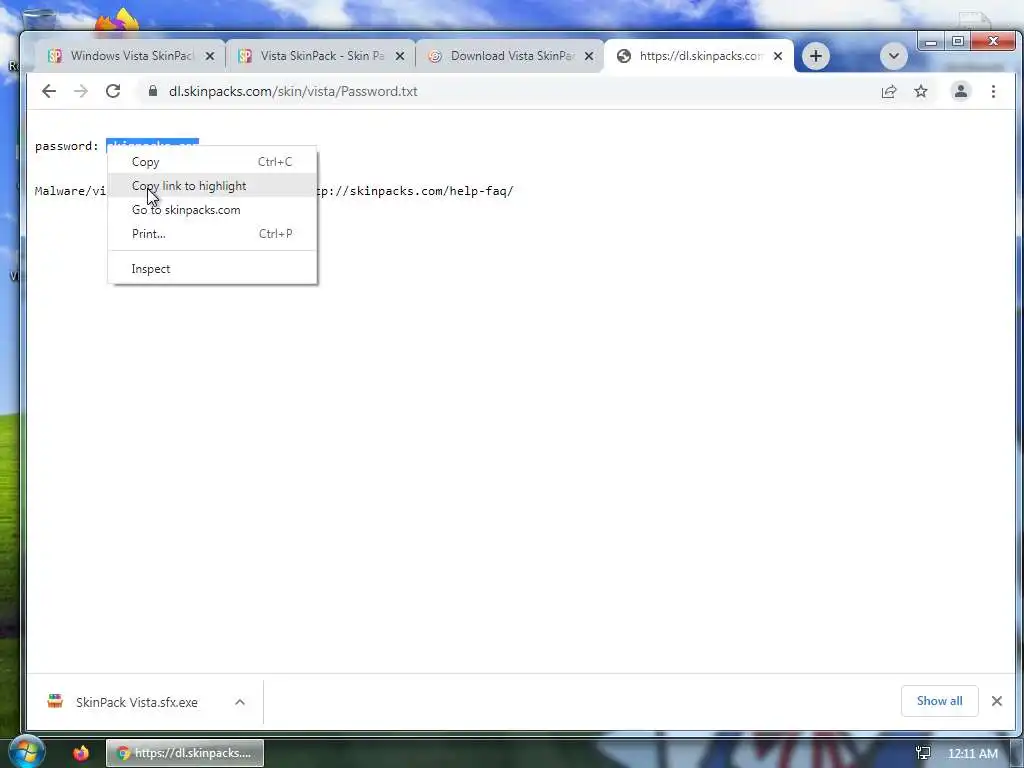This screenshot has width=1024, height=768.
Task: Close the downloads bar
Action: coord(997,701)
